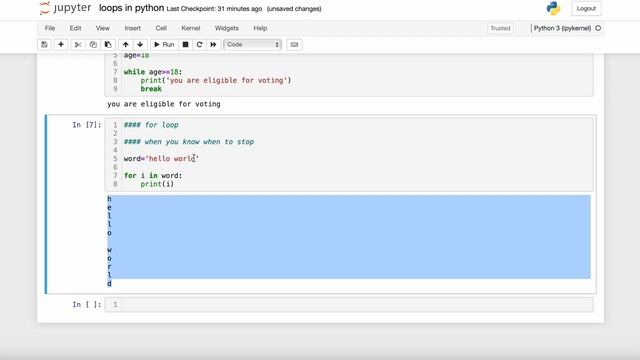The width and height of the screenshot is (640, 360).
Task: Click the kernel idle circle indicator
Action: tap(598, 28)
